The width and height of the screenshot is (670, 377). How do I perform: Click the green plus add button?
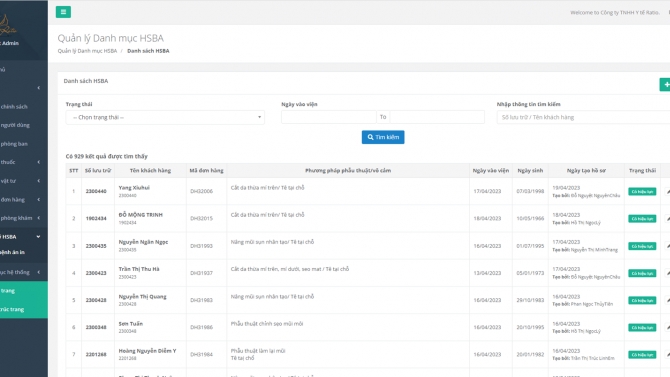(665, 85)
